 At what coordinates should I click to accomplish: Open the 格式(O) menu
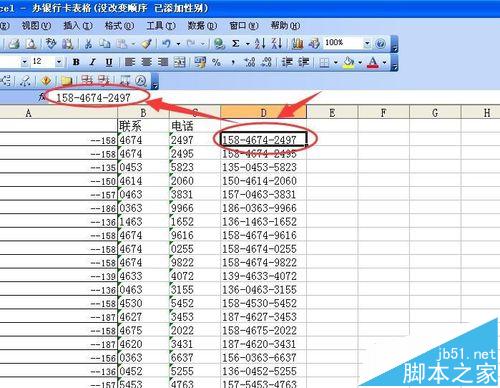[x=119, y=25]
